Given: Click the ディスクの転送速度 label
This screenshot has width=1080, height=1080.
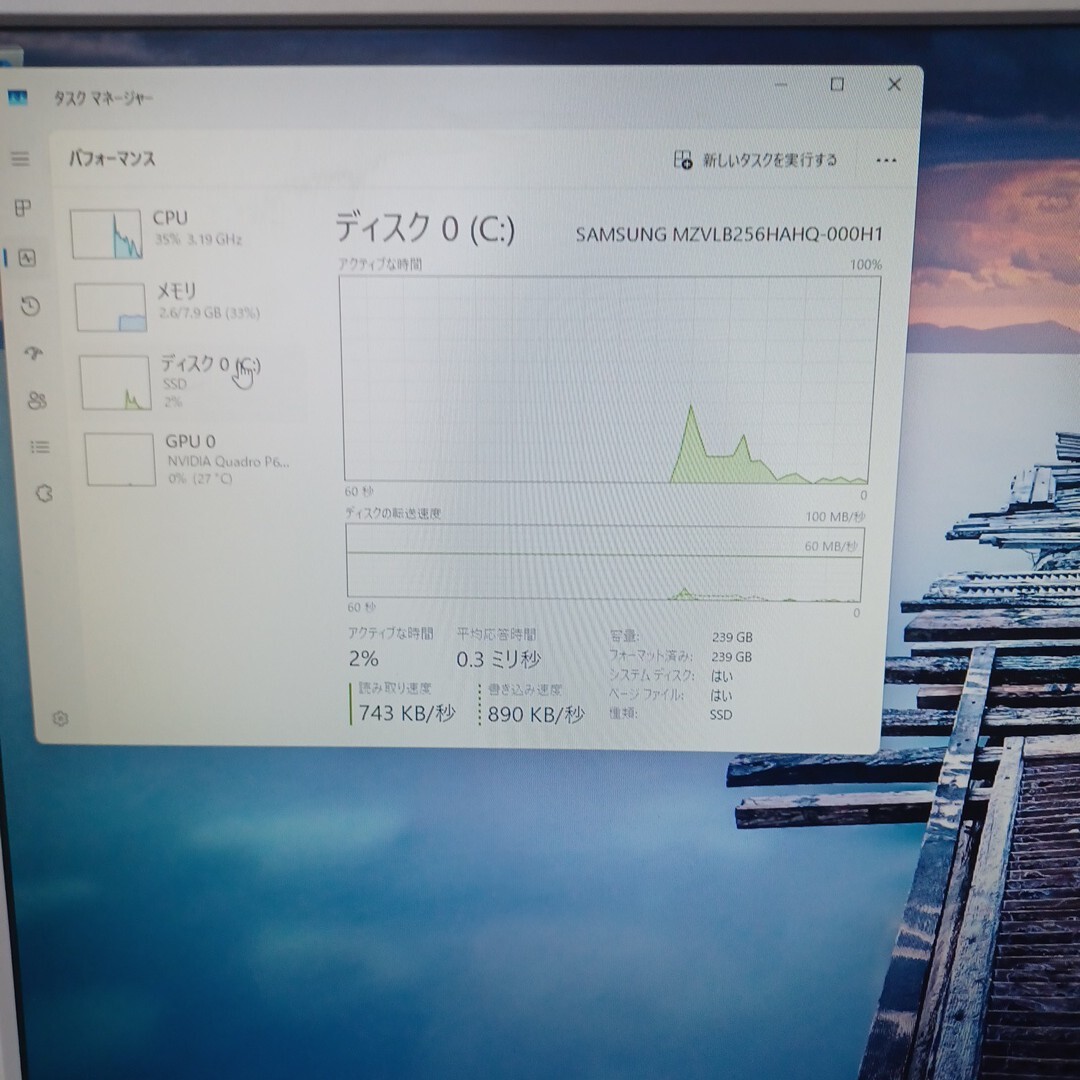Looking at the screenshot, I should click(x=393, y=513).
